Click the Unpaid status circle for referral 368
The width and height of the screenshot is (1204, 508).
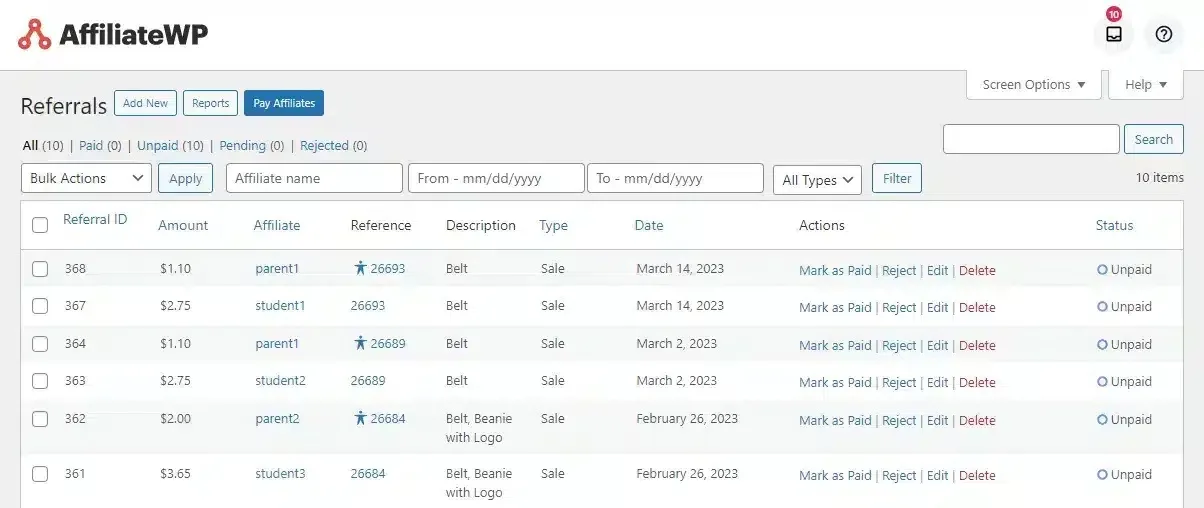(x=1102, y=270)
